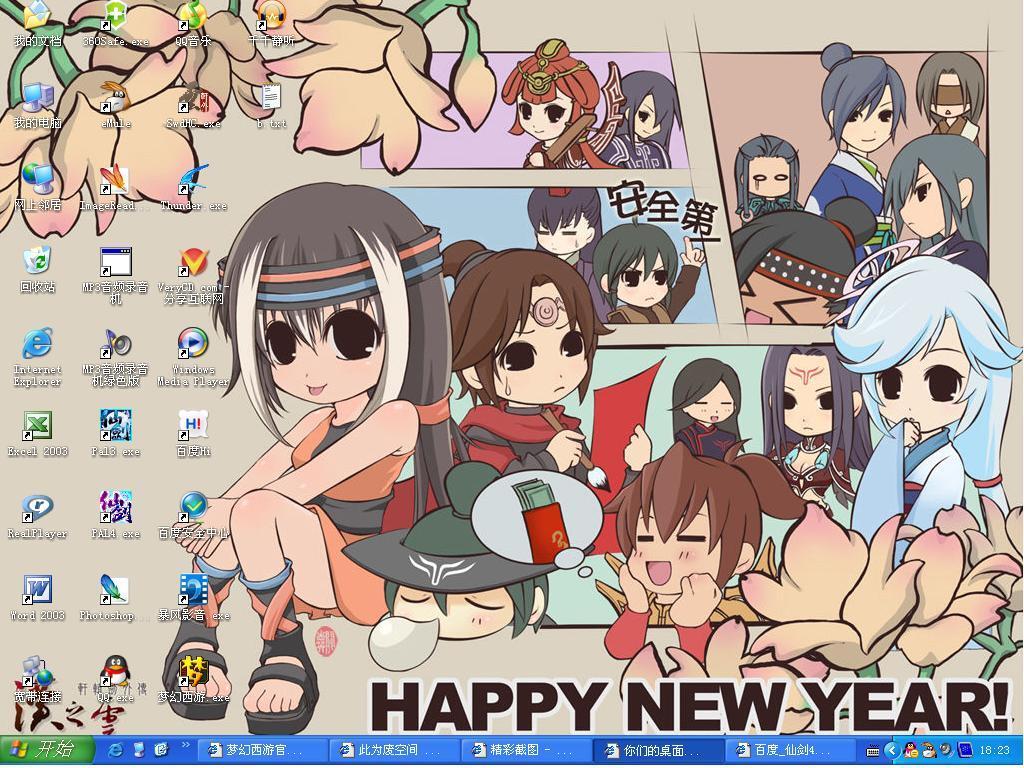1024x768 pixels.
Task: Click the 开始 Start button
Action: [x=46, y=750]
